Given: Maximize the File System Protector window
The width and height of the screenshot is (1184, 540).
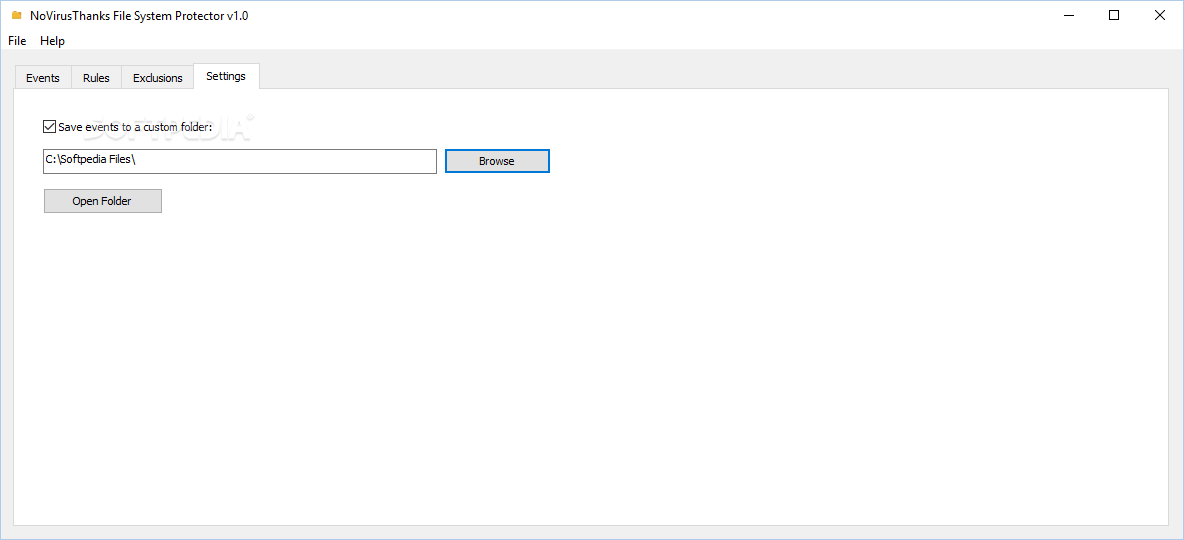Looking at the screenshot, I should pyautogui.click(x=1114, y=15).
